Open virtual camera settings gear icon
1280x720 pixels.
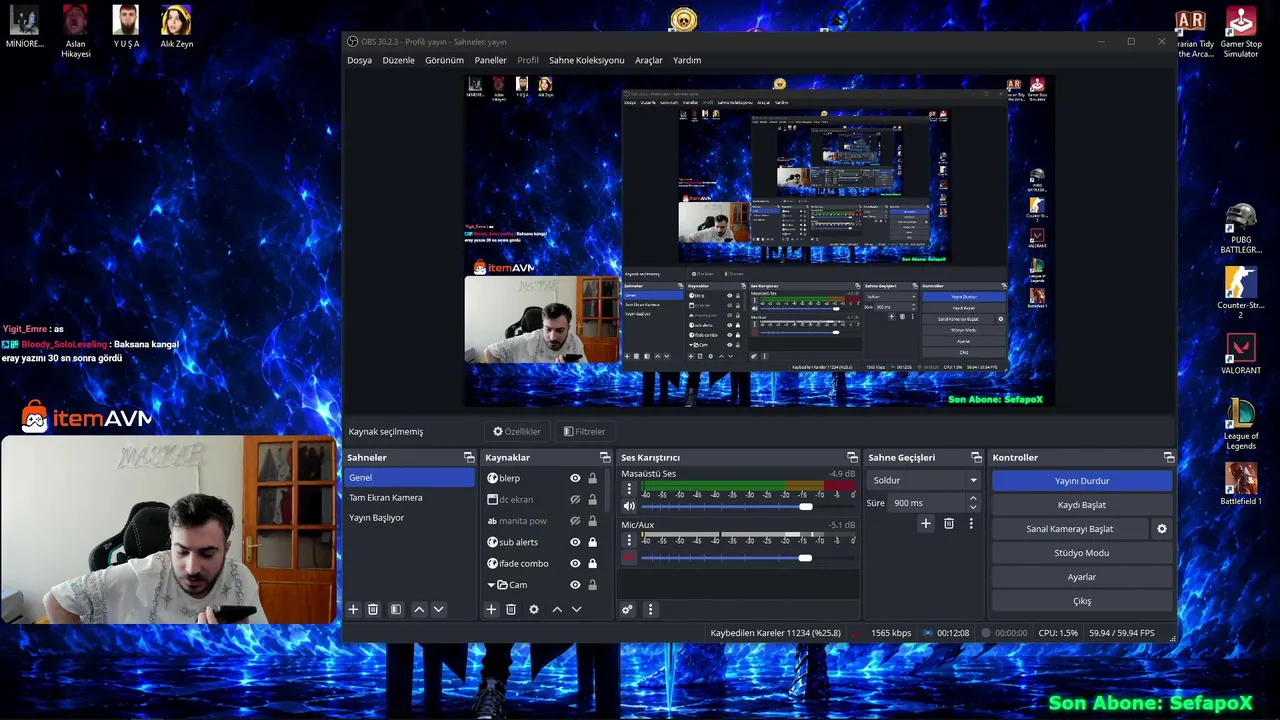[x=1162, y=529]
